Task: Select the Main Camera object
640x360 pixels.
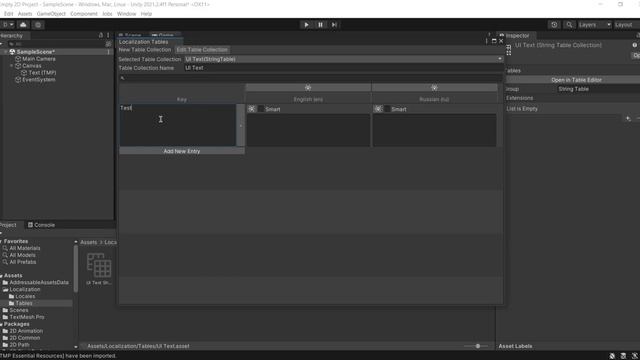Action: pyautogui.click(x=39, y=59)
